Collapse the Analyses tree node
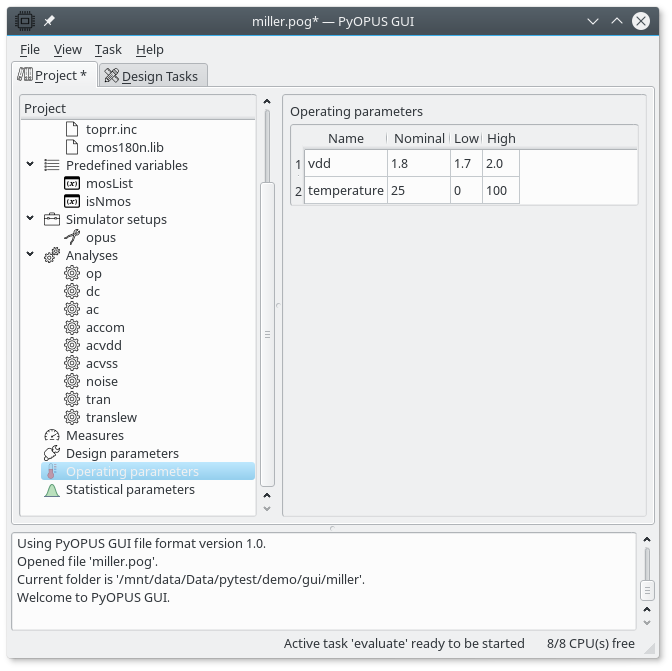 (30, 256)
